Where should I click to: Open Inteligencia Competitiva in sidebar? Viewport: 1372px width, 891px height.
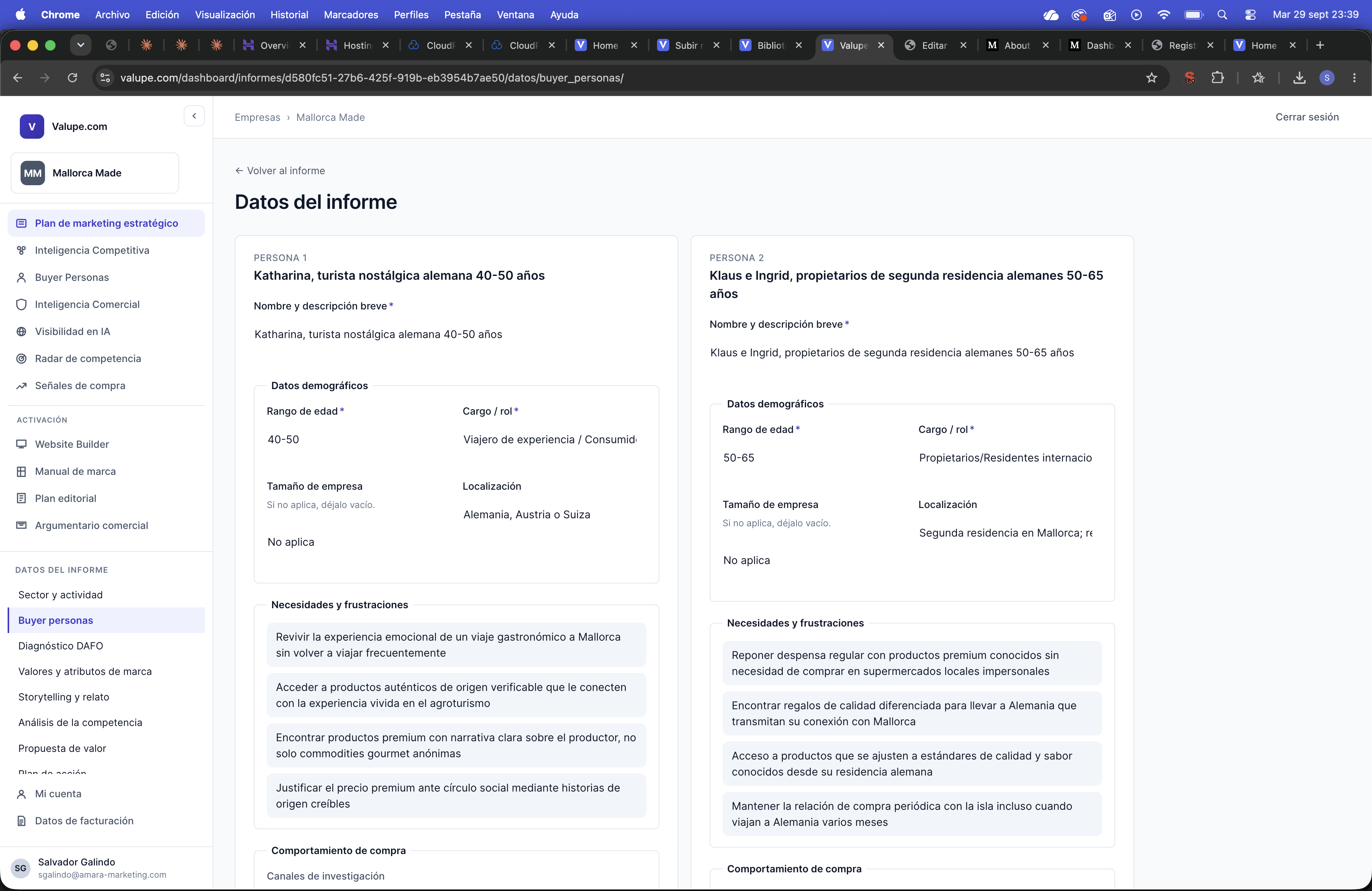click(106, 250)
